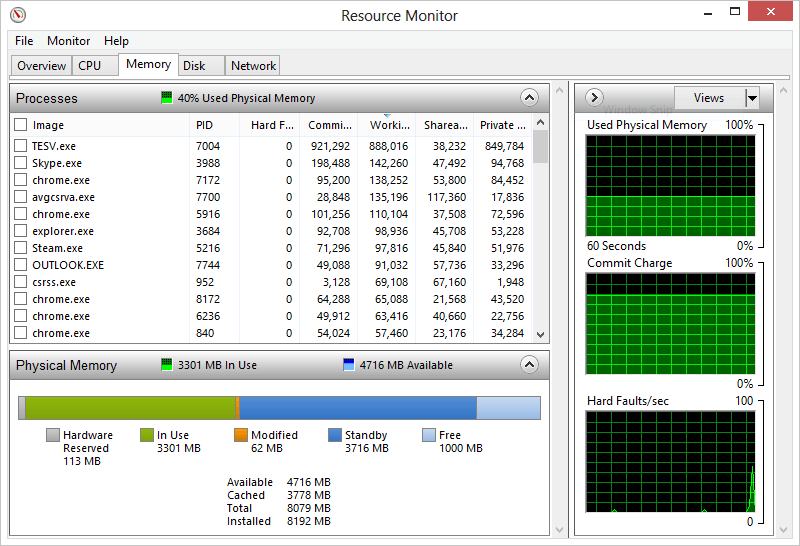Click the green In Use memory bar segment

click(131, 408)
